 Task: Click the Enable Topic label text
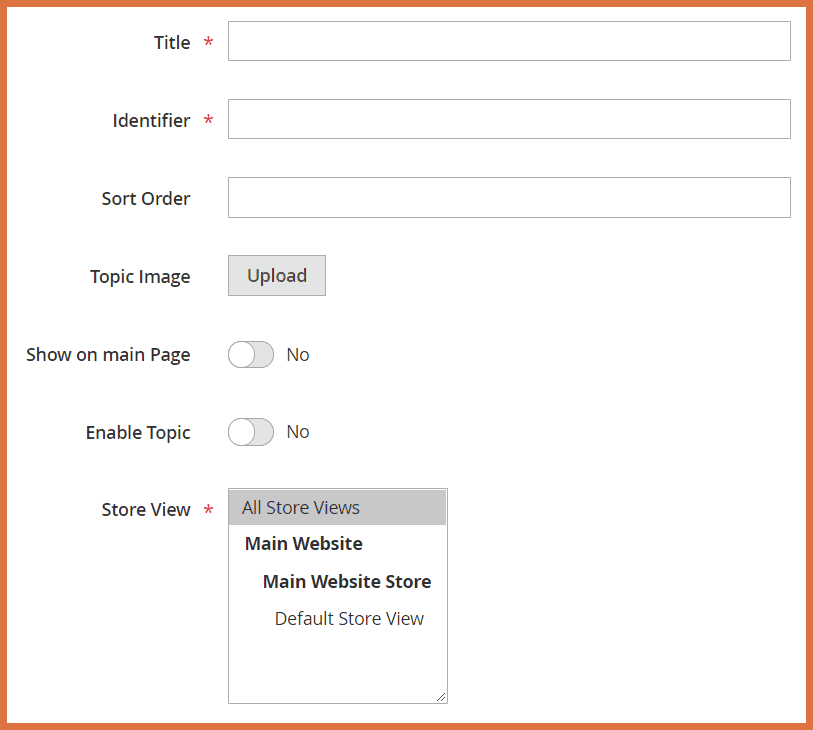(138, 433)
